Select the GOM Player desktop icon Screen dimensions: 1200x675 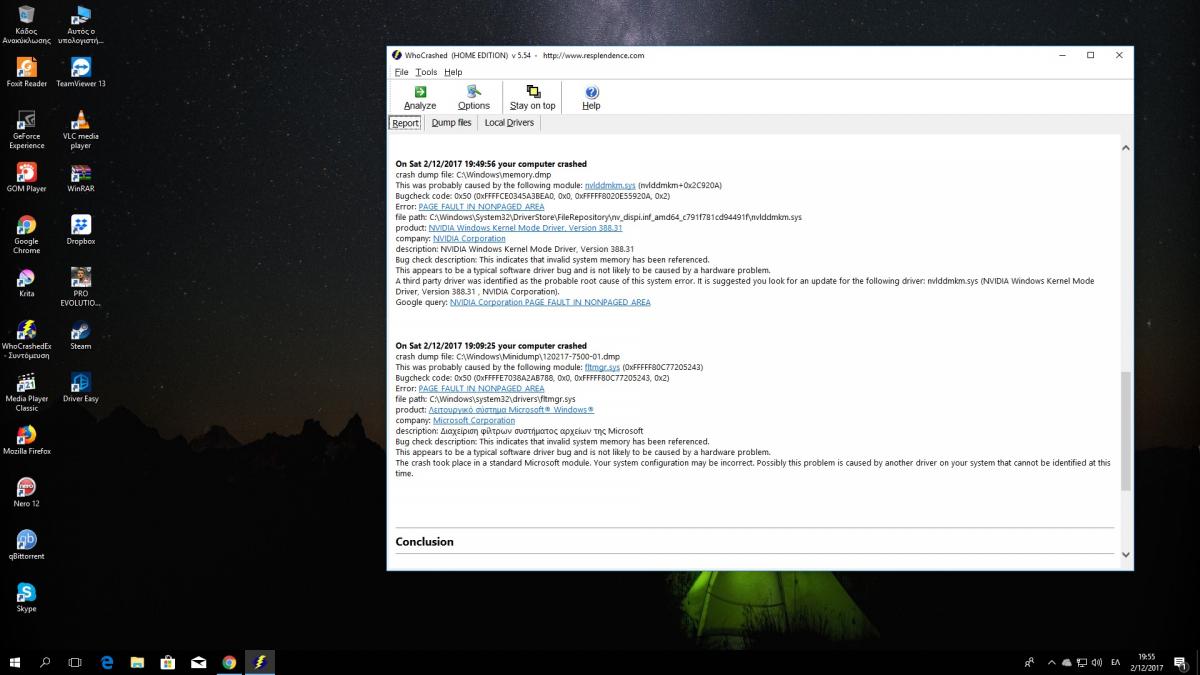point(27,177)
